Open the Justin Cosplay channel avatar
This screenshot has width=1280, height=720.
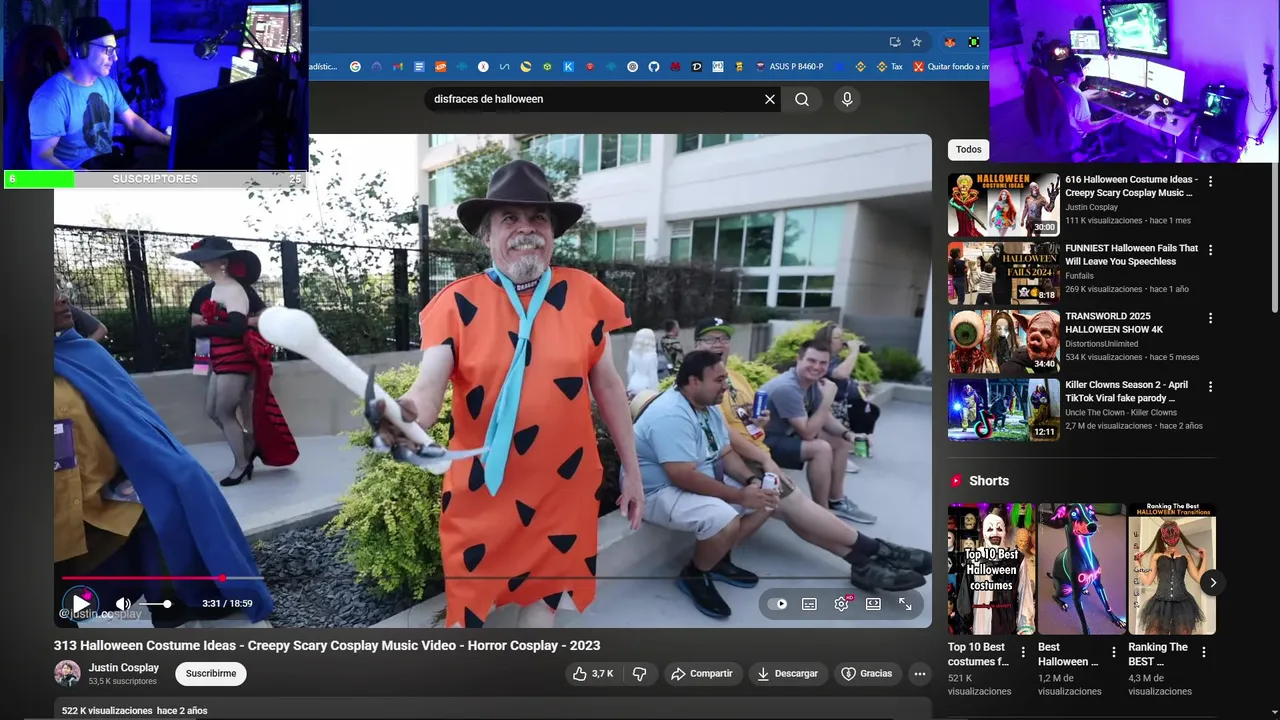67,673
